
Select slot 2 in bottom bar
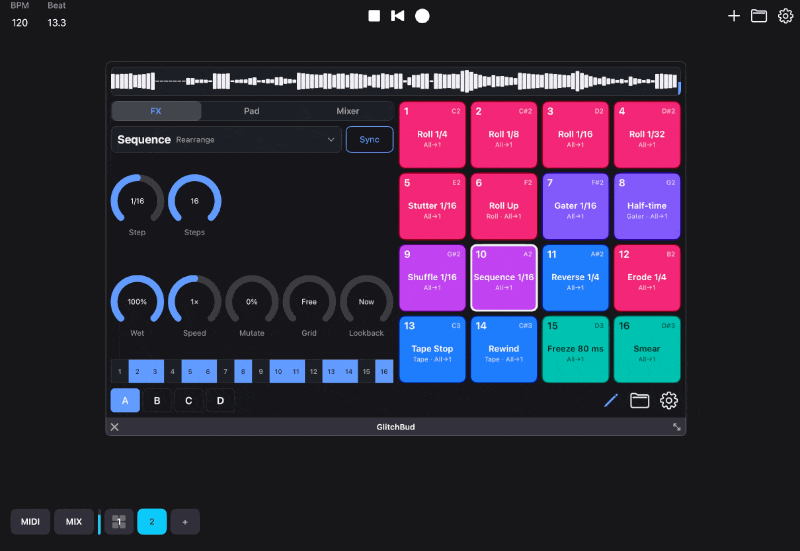pyautogui.click(x=152, y=521)
